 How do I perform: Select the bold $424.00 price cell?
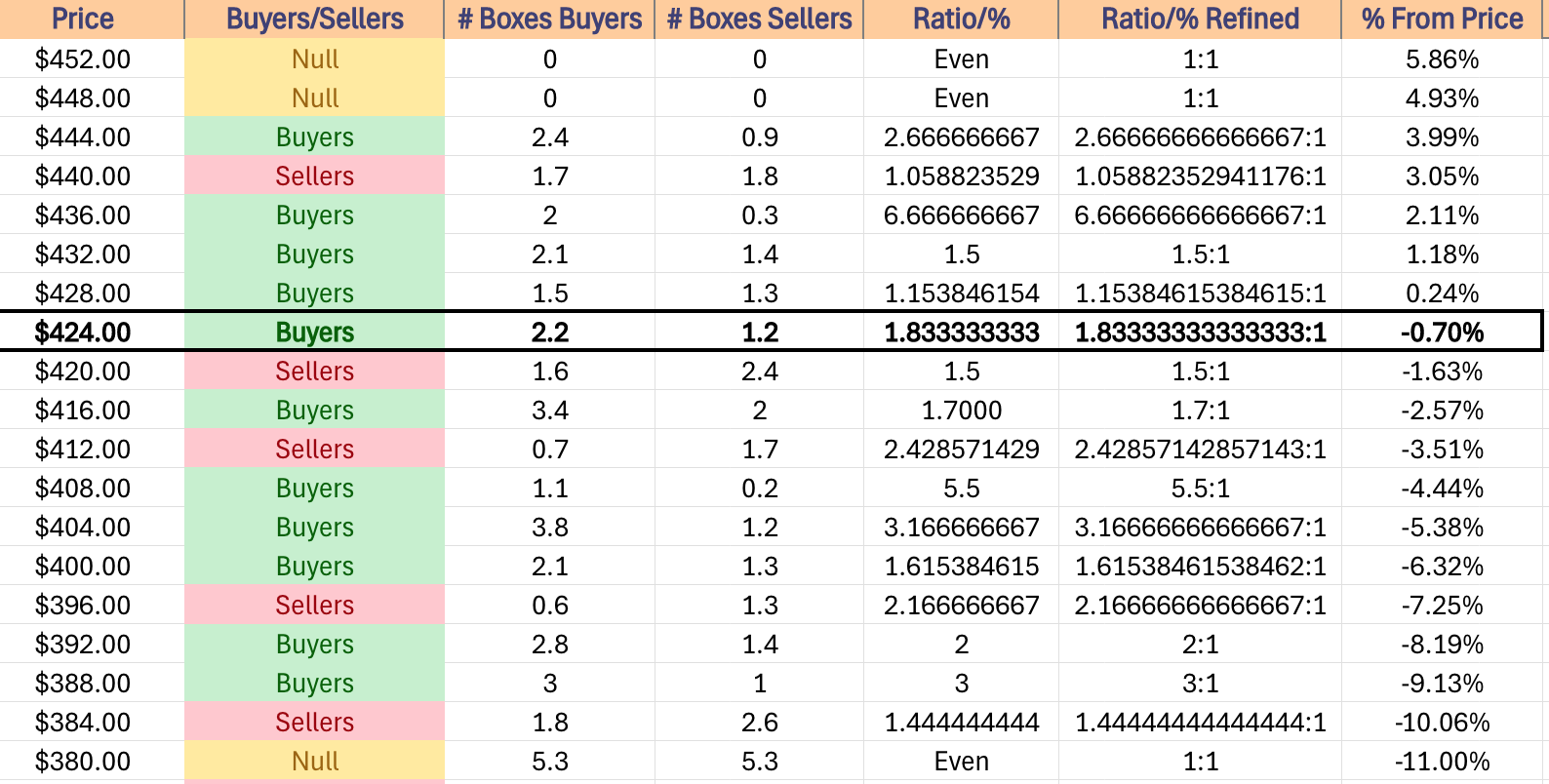pos(83,333)
